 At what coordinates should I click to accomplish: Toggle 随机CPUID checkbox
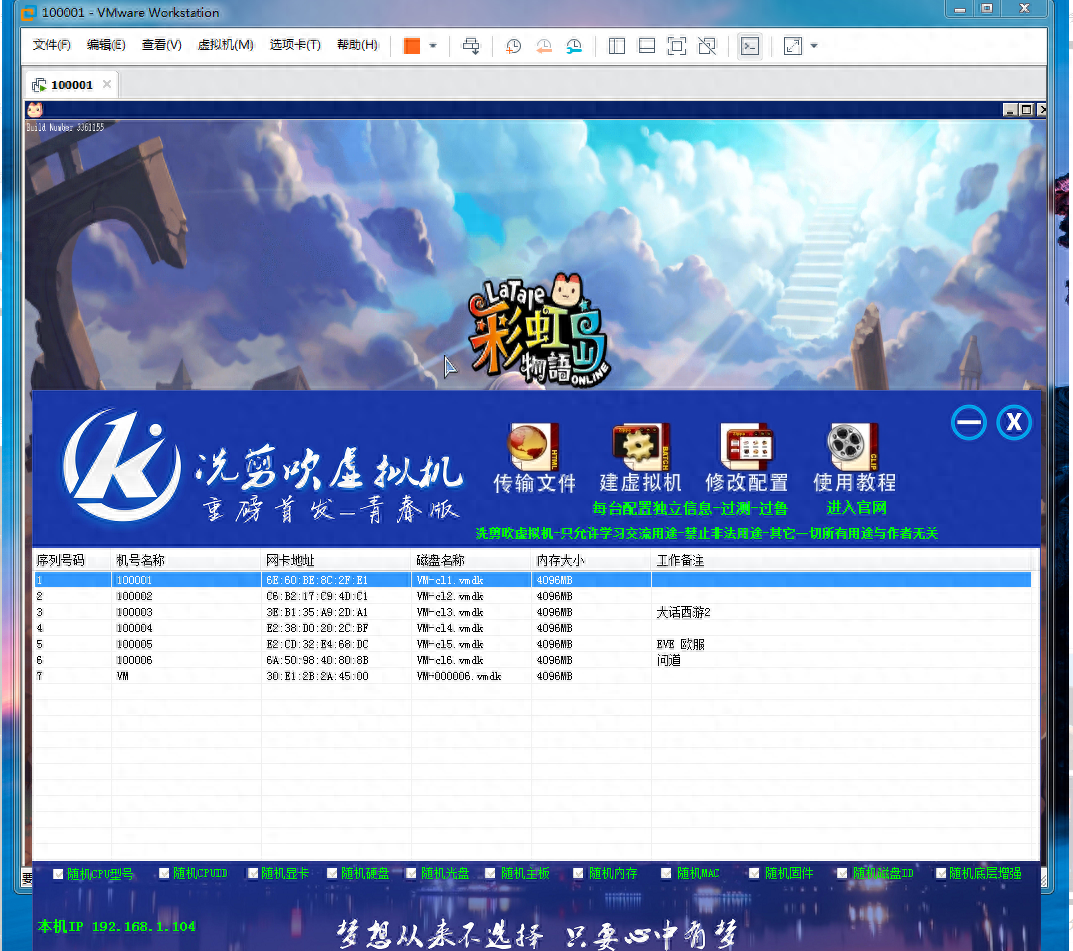pyautogui.click(x=164, y=874)
